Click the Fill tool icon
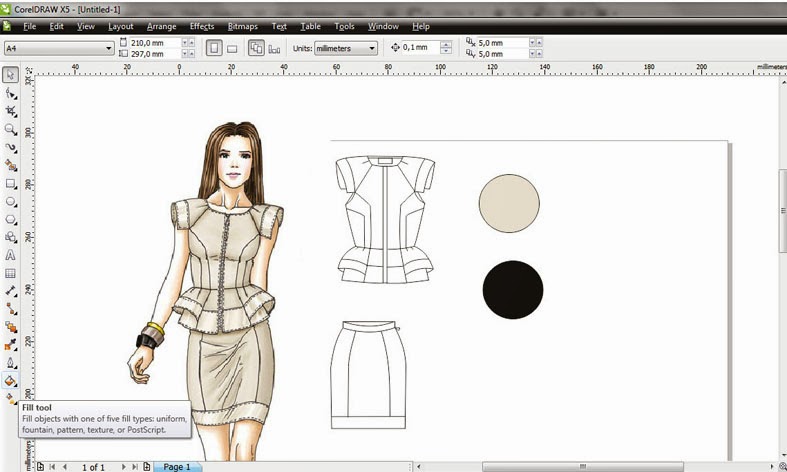 coord(10,381)
